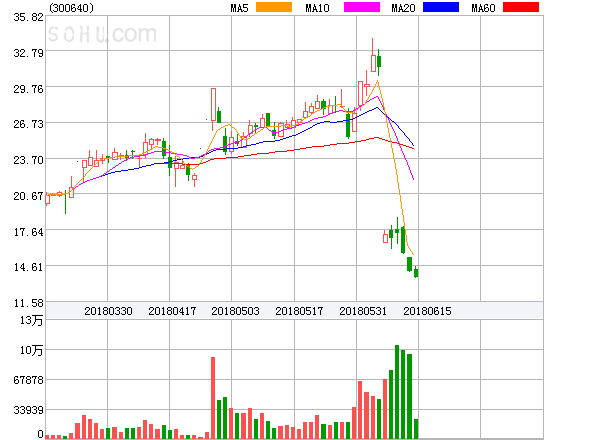Click the 33939 volume axis label
Viewport: 600px width, 440px height.
click(x=28, y=410)
